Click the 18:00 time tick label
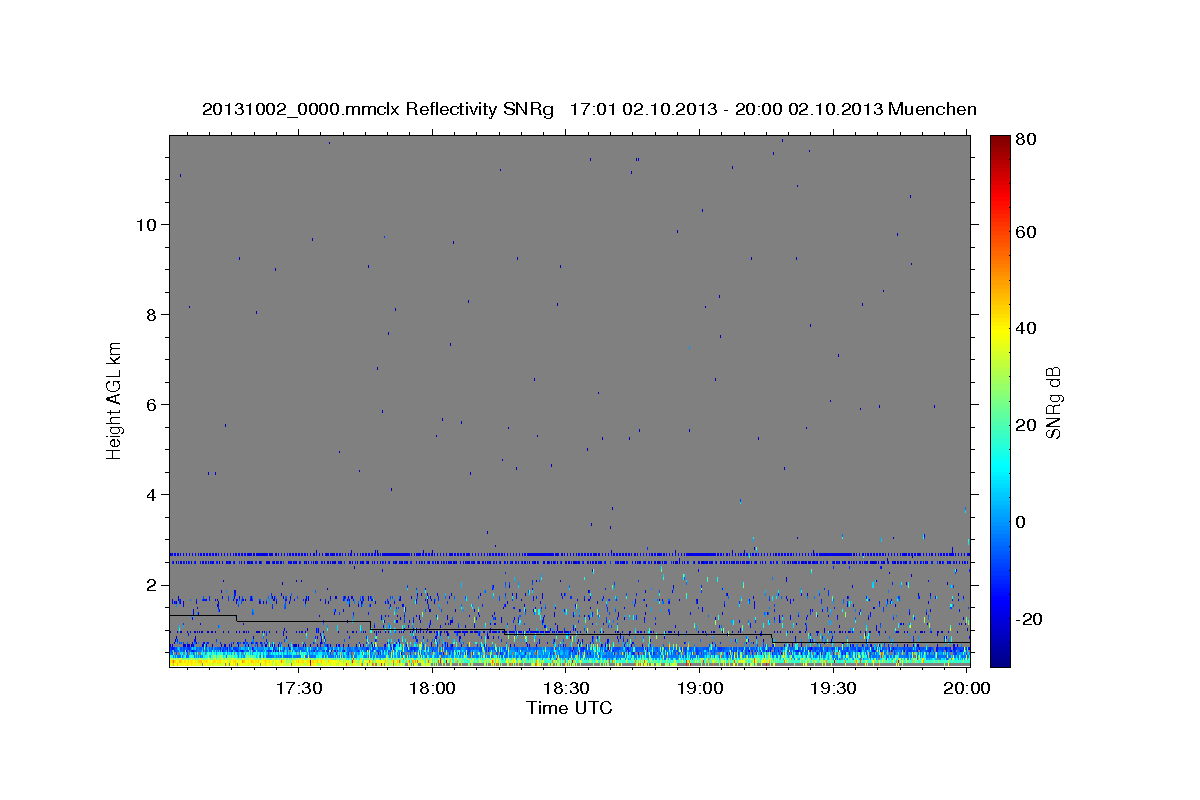This screenshot has height=800, width=1200. tap(434, 688)
